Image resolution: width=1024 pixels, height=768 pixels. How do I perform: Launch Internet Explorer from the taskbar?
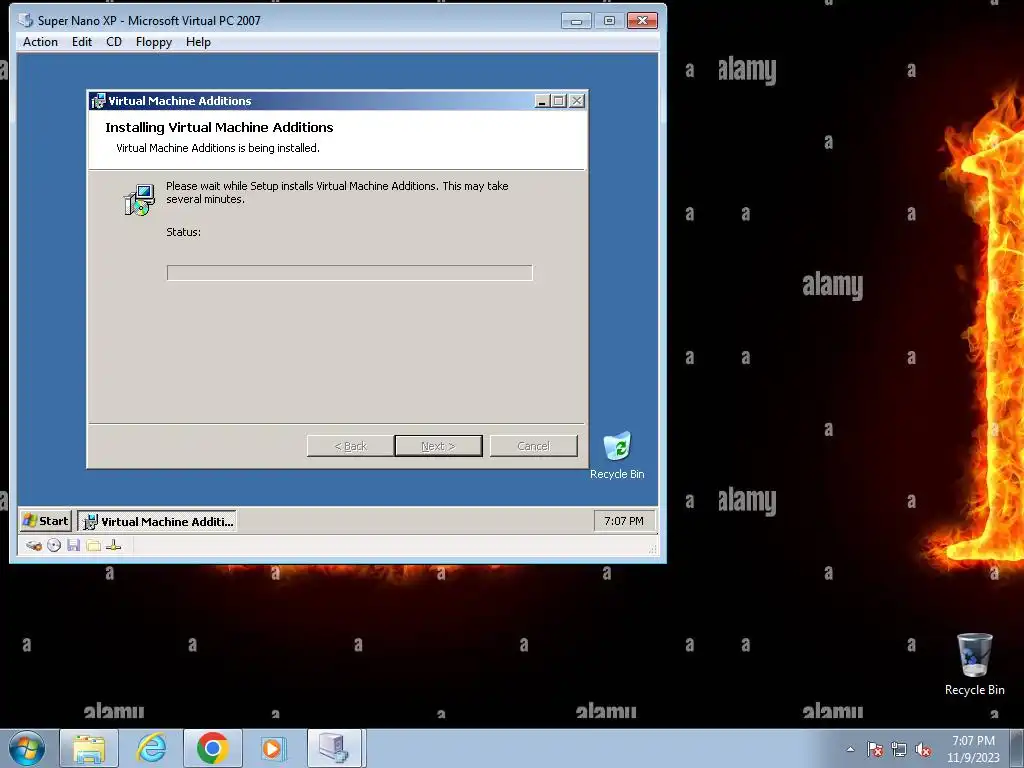pos(151,748)
